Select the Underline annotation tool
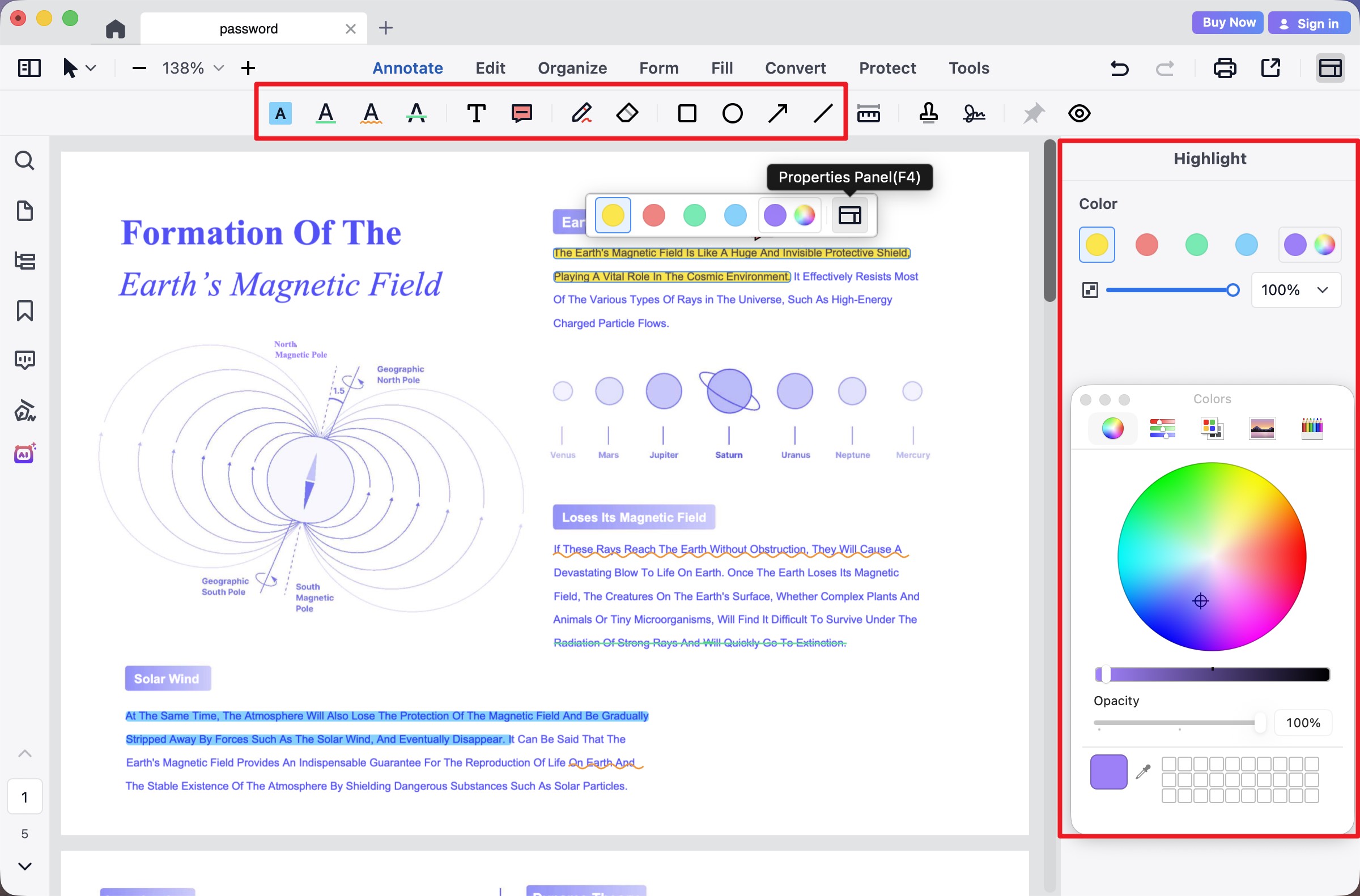The width and height of the screenshot is (1360, 896). [326, 113]
